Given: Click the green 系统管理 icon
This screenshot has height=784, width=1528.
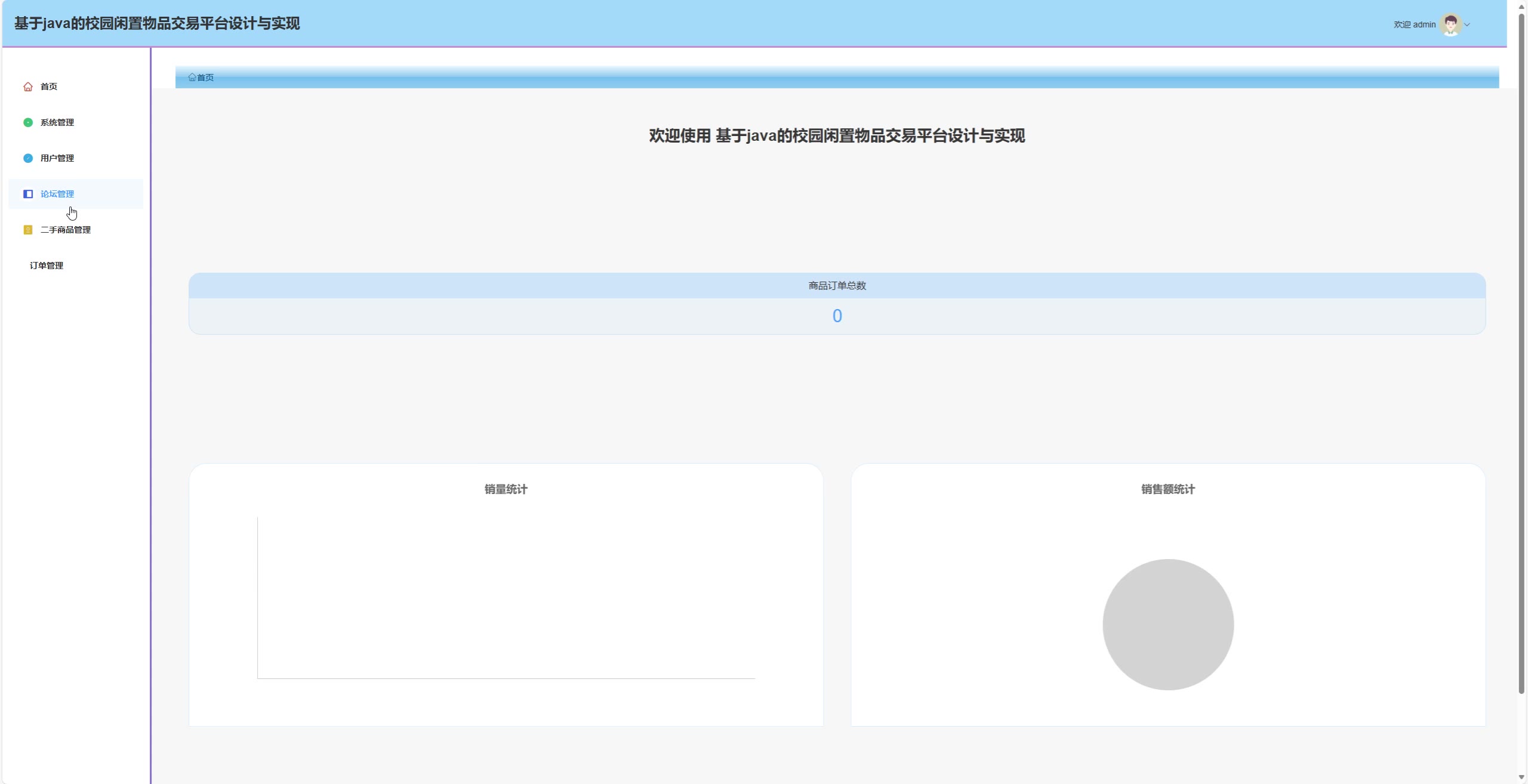Looking at the screenshot, I should click(28, 122).
